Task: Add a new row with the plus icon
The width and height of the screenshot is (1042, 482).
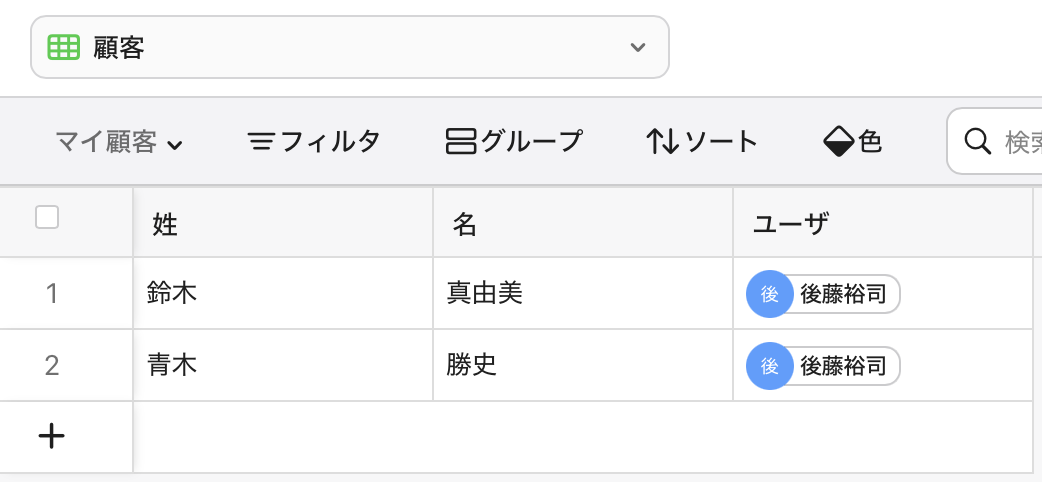Action: [51, 437]
